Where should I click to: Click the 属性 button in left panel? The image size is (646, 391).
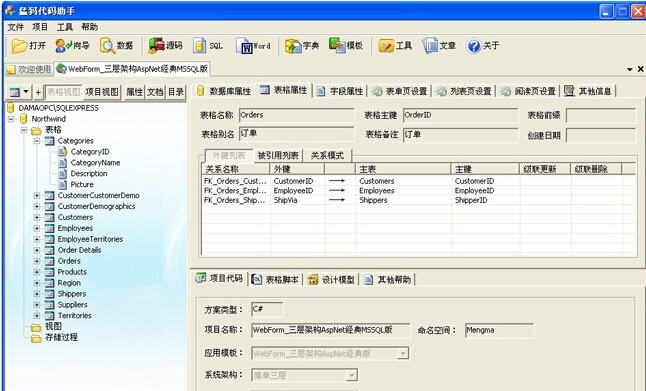134,92
